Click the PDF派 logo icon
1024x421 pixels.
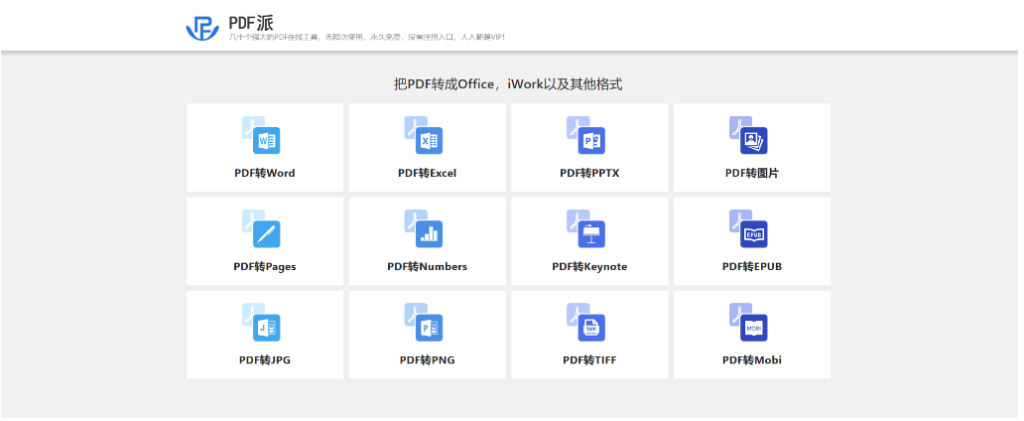pos(202,27)
